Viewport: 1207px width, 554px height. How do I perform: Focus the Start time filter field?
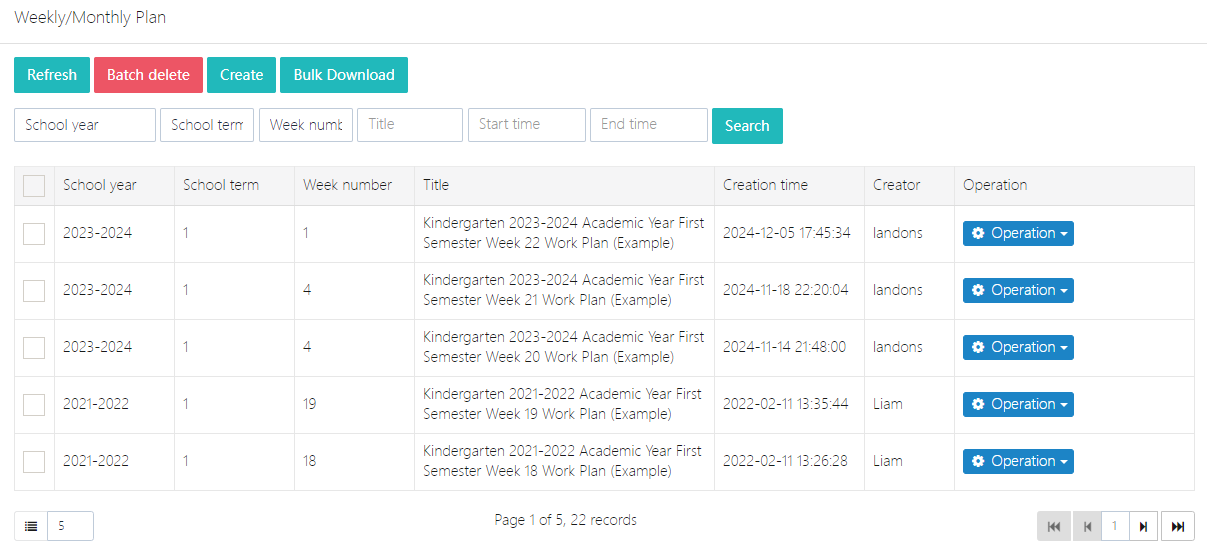527,125
